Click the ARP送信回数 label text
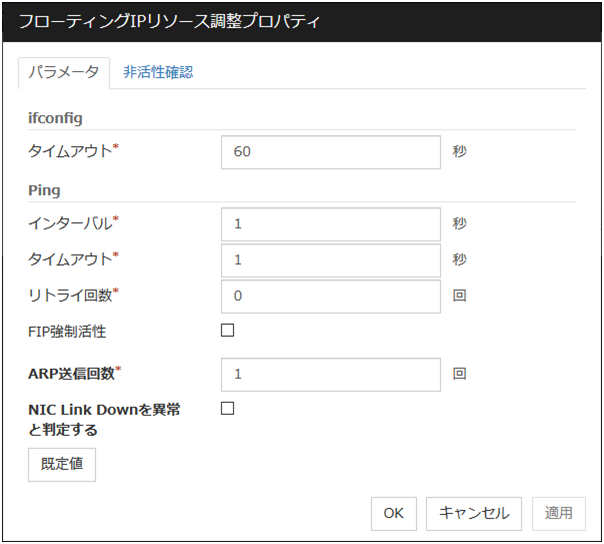This screenshot has height=544, width=604. (71, 374)
